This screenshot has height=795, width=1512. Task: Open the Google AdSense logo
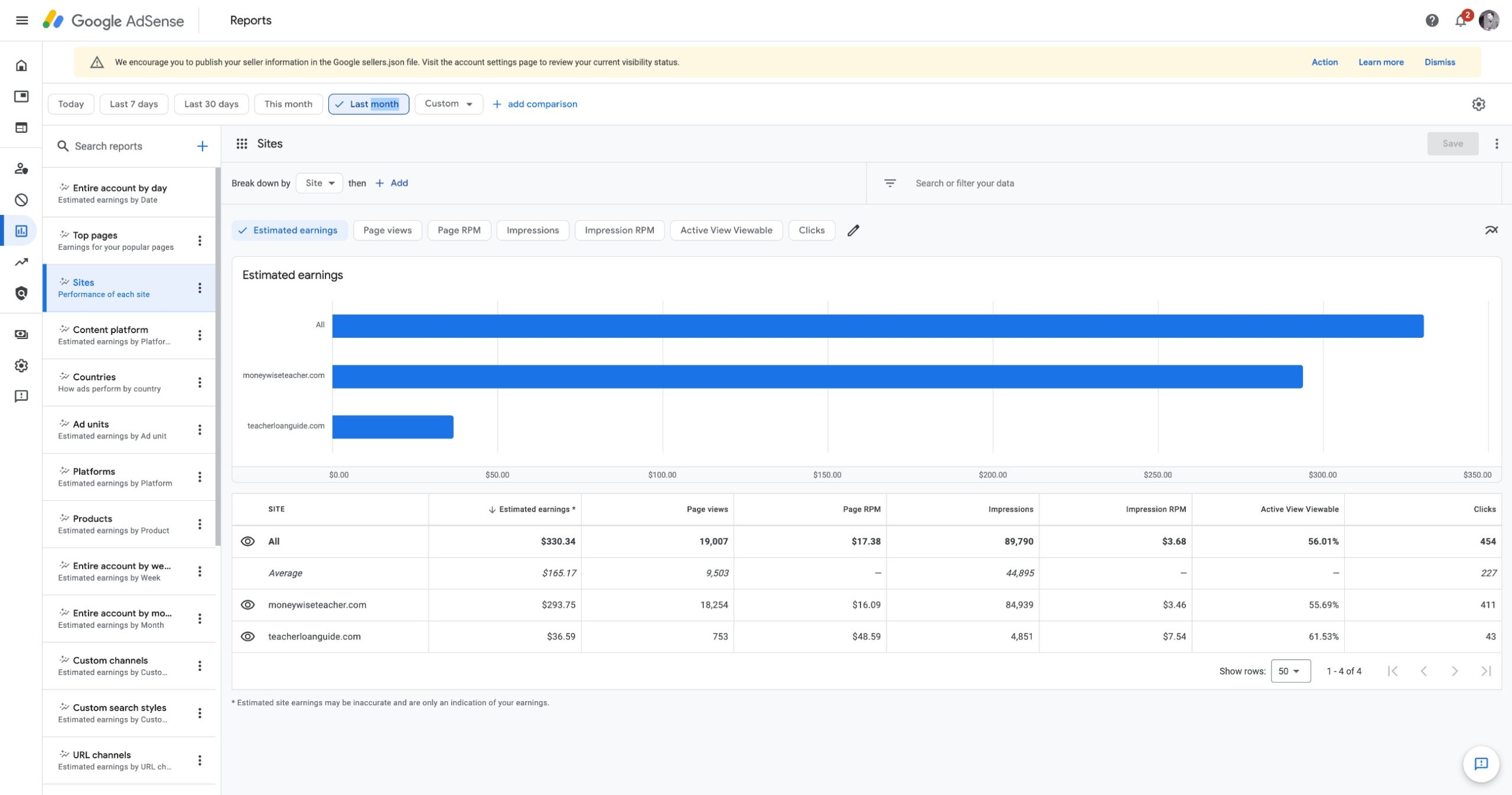(113, 21)
